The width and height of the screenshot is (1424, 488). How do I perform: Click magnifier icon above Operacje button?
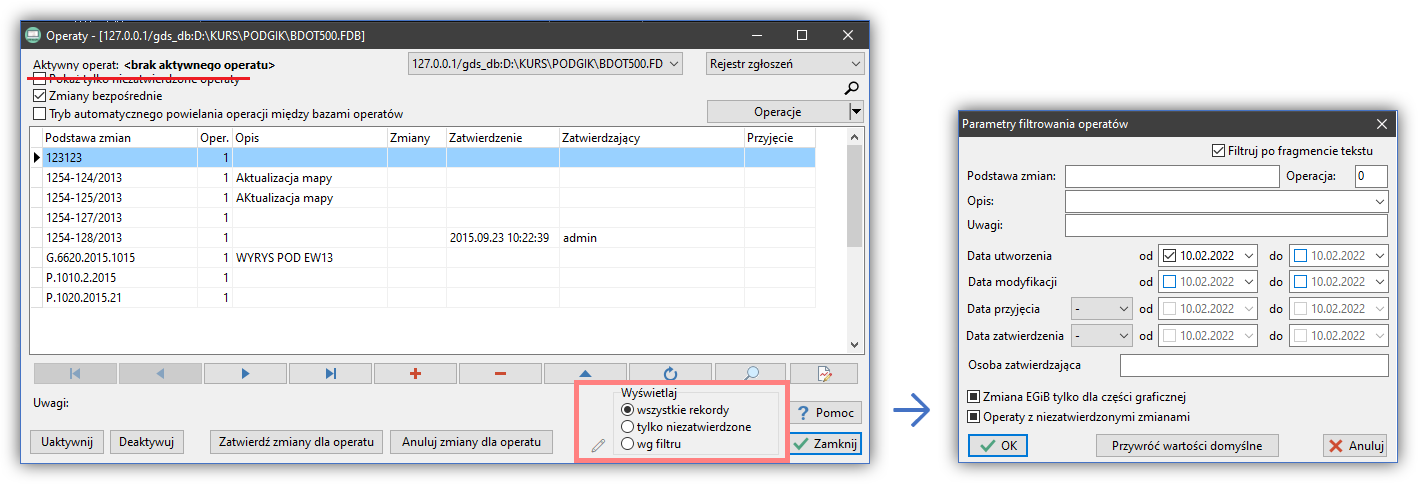pos(852,88)
